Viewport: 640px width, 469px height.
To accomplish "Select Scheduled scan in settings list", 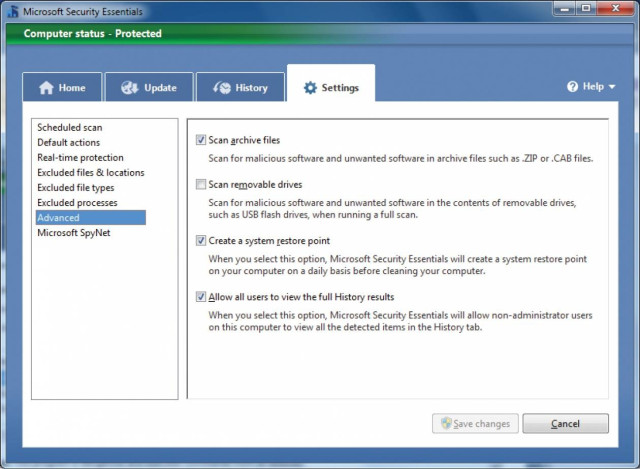I will [70, 127].
